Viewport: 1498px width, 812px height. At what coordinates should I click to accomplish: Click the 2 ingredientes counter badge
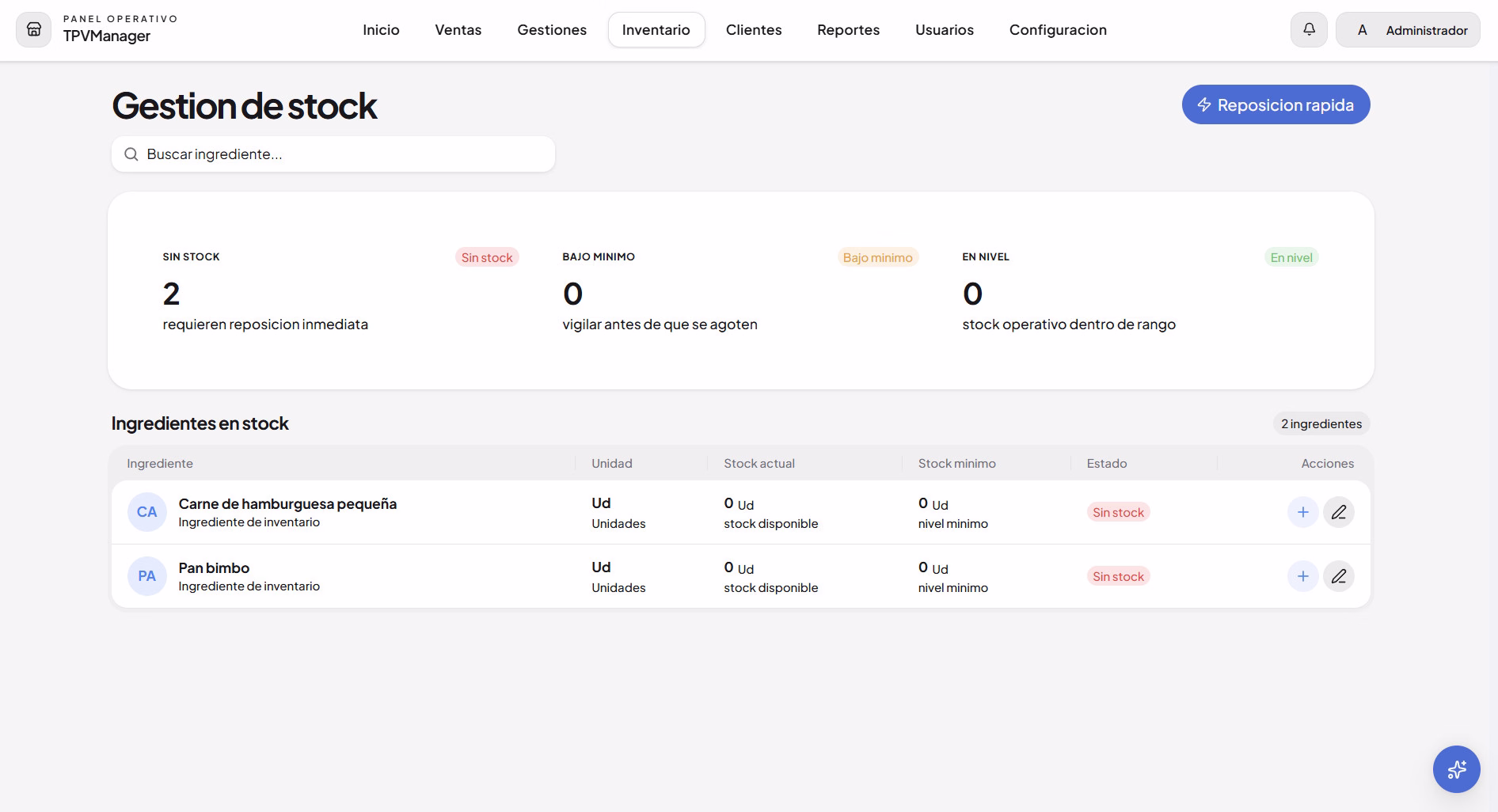(1321, 423)
